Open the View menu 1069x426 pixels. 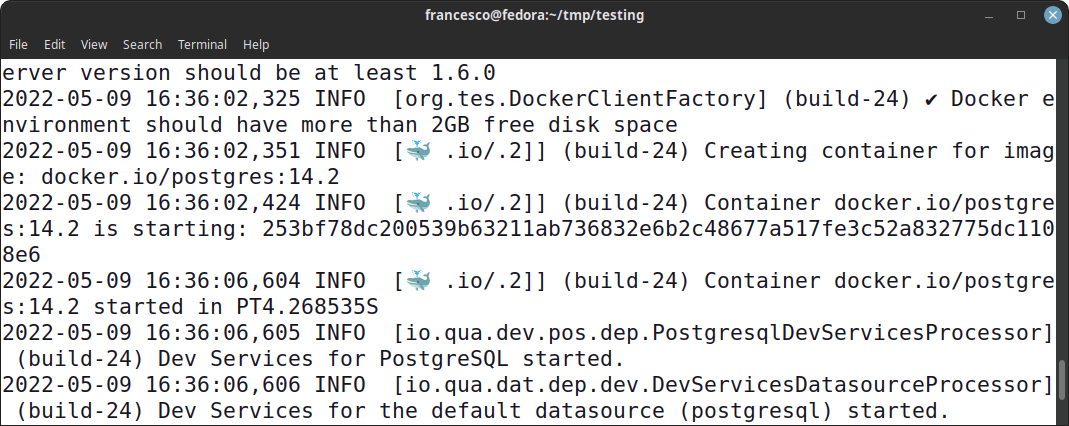pyautogui.click(x=94, y=44)
